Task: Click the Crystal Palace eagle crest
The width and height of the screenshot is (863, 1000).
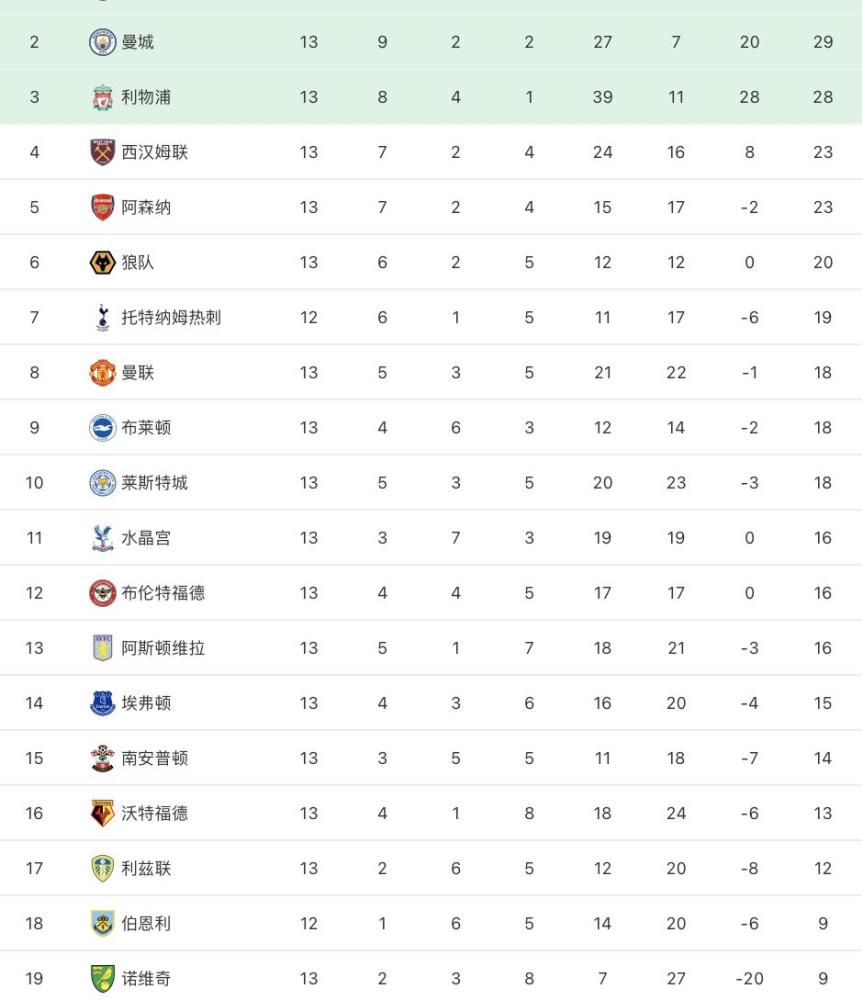Action: tap(102, 538)
